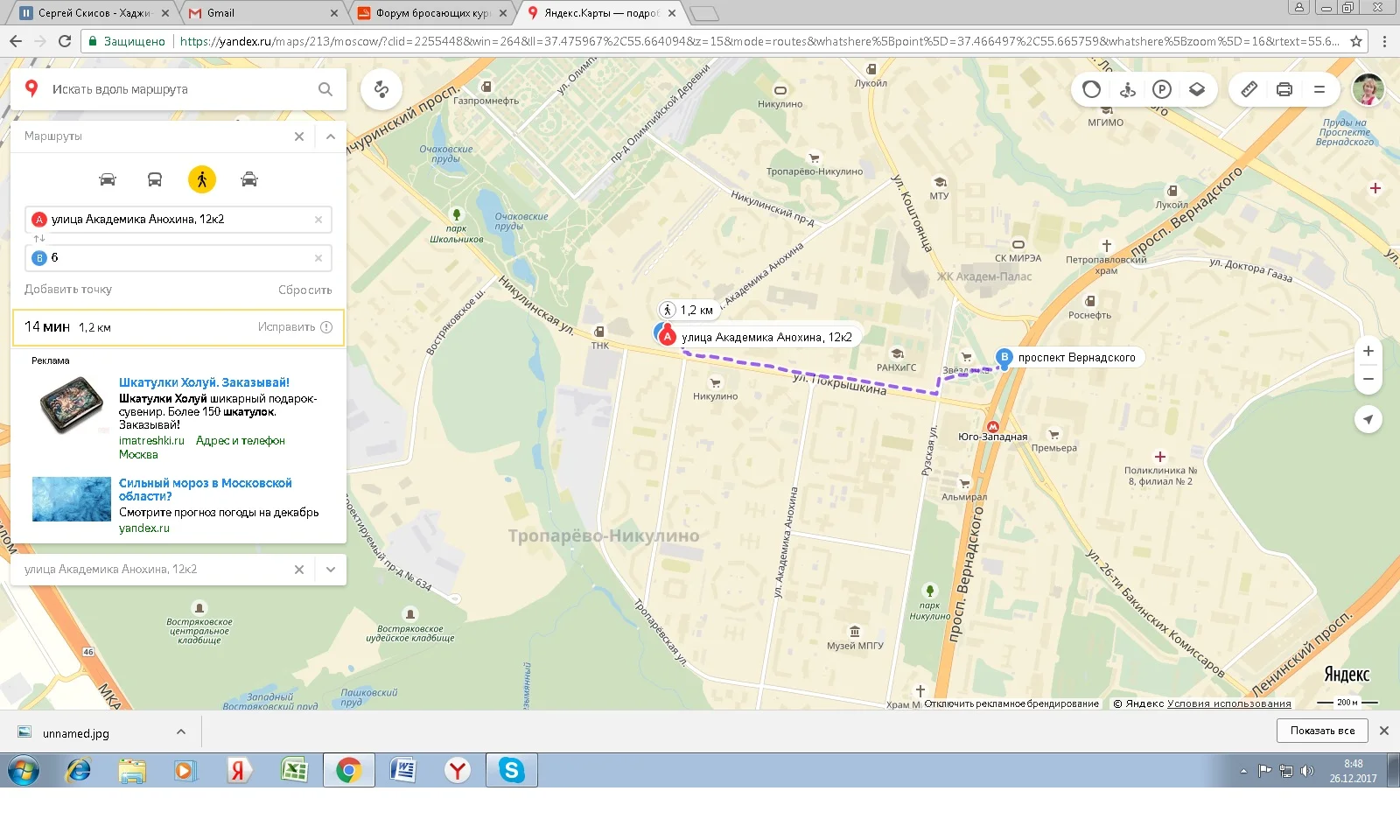Open the Сильный мороз ad link
Viewport: 1400px width, 840px height.
coord(206,489)
